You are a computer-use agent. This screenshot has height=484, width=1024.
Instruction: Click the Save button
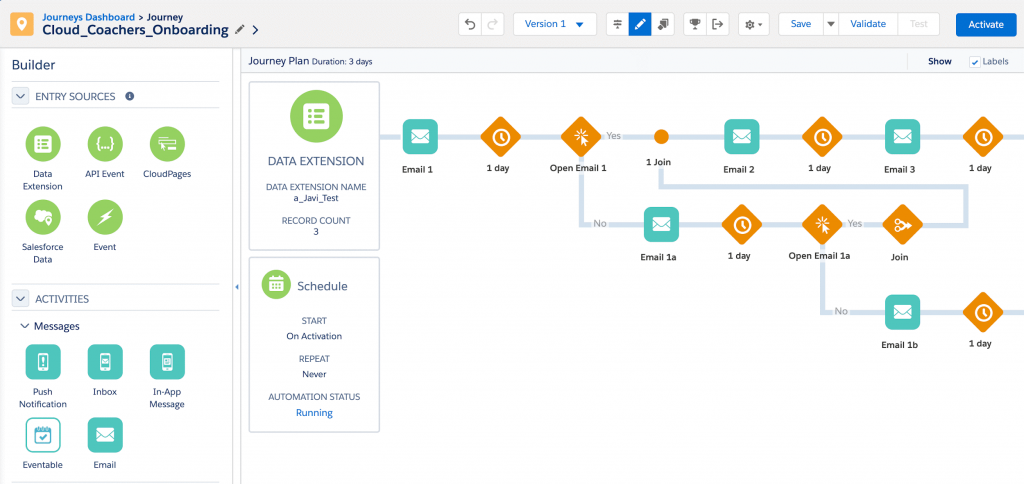tap(801, 24)
